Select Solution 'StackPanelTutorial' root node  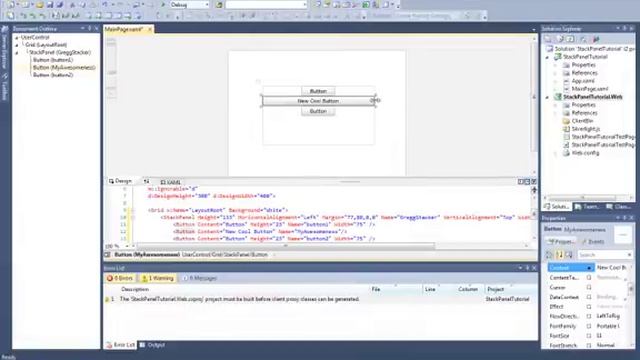[591, 49]
